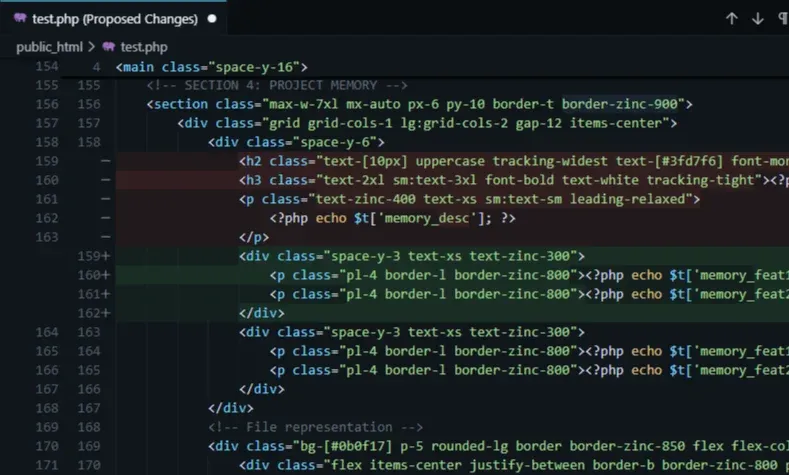This screenshot has height=475, width=789.
Task: Click original line number 154 in the gutter
Action: [x=47, y=66]
